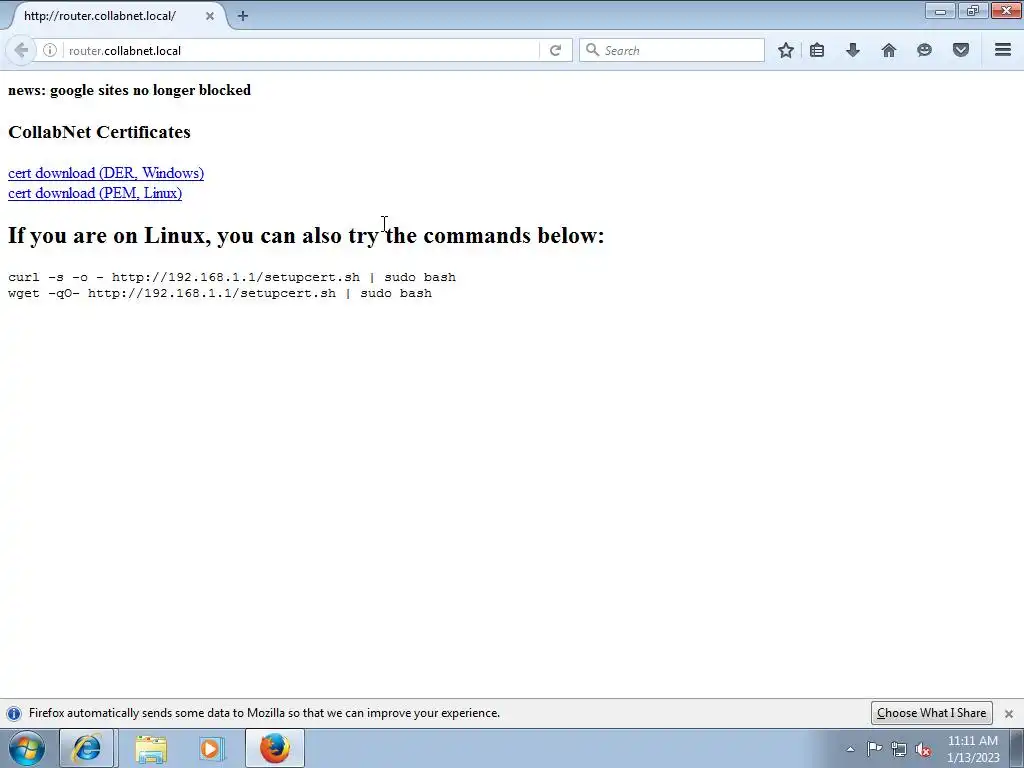Open the Downloads arrow icon
Screen dimensions: 1024x768
click(853, 50)
